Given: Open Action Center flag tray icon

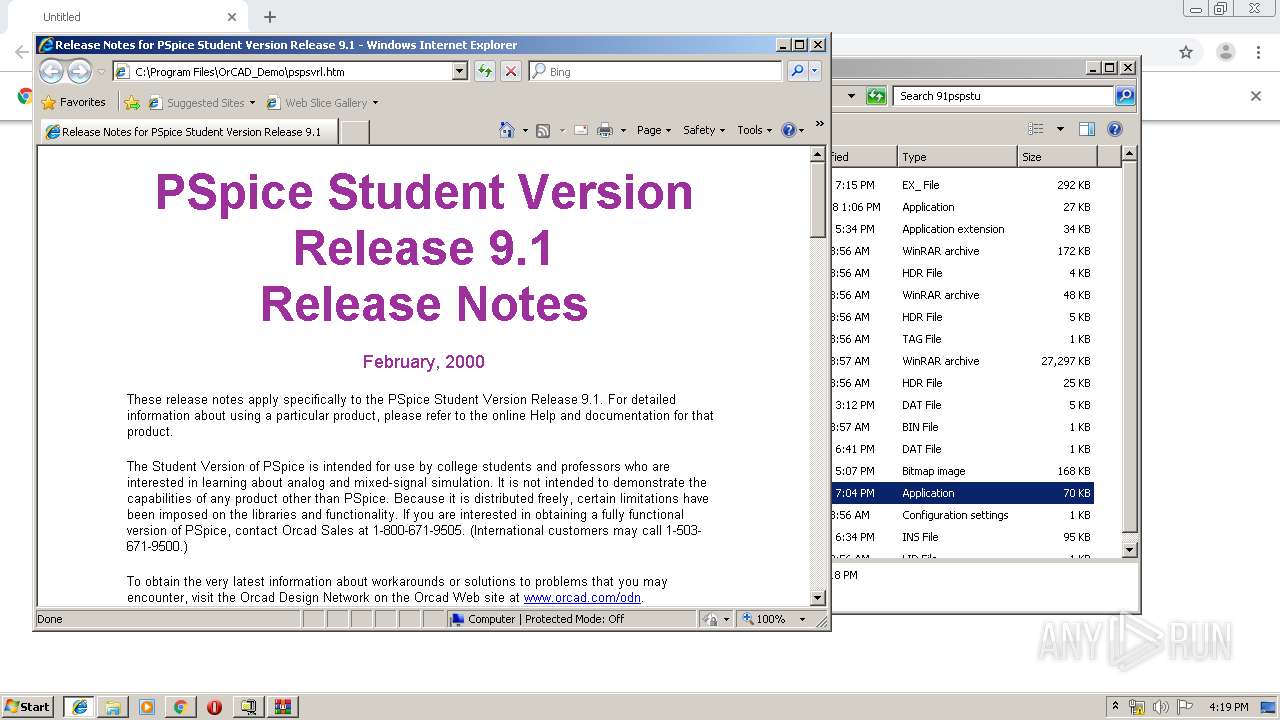Looking at the screenshot, I should [1185, 707].
